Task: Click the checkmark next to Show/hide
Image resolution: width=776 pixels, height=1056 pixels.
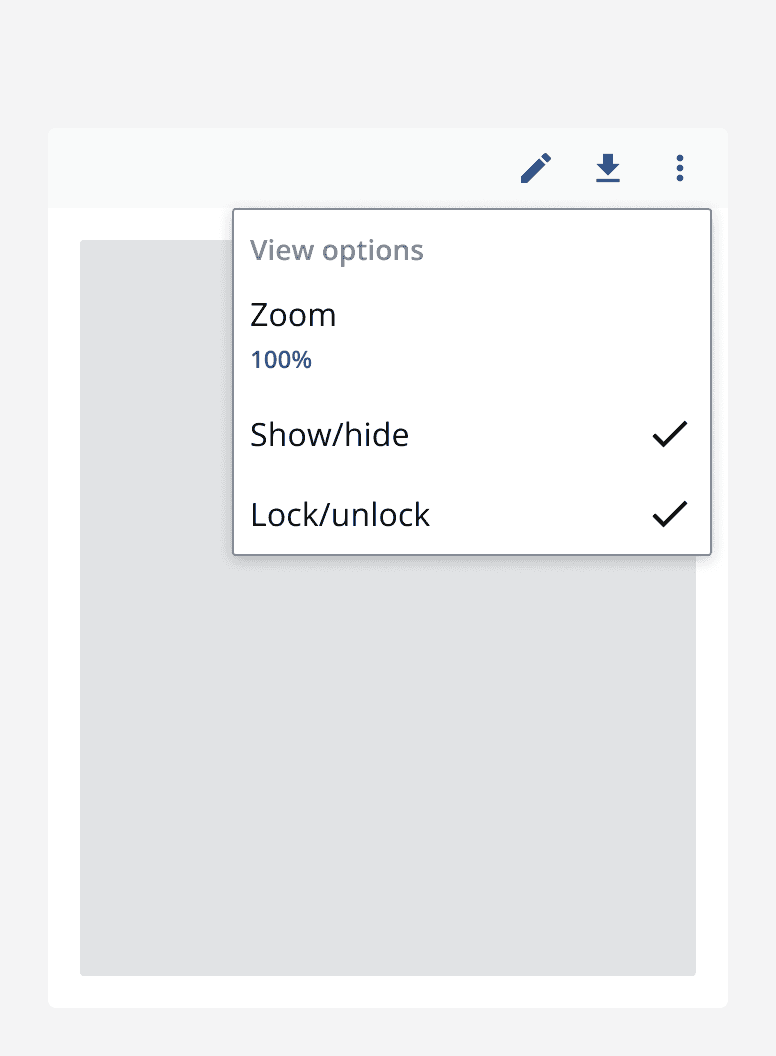Action: [x=669, y=433]
